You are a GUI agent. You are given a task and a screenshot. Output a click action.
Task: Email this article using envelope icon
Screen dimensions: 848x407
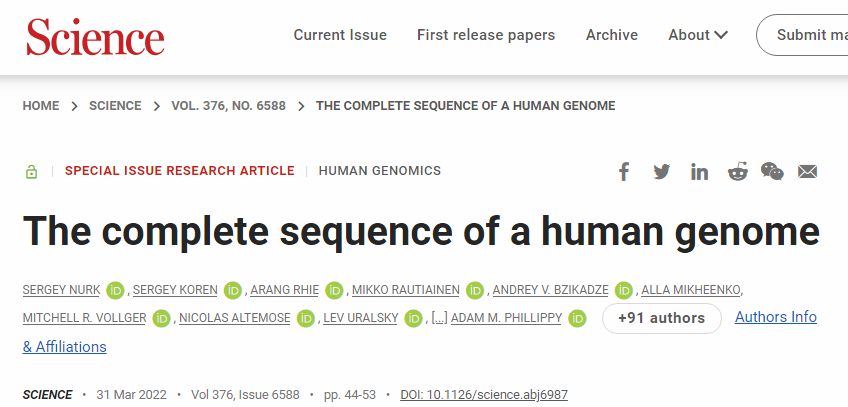click(x=808, y=171)
